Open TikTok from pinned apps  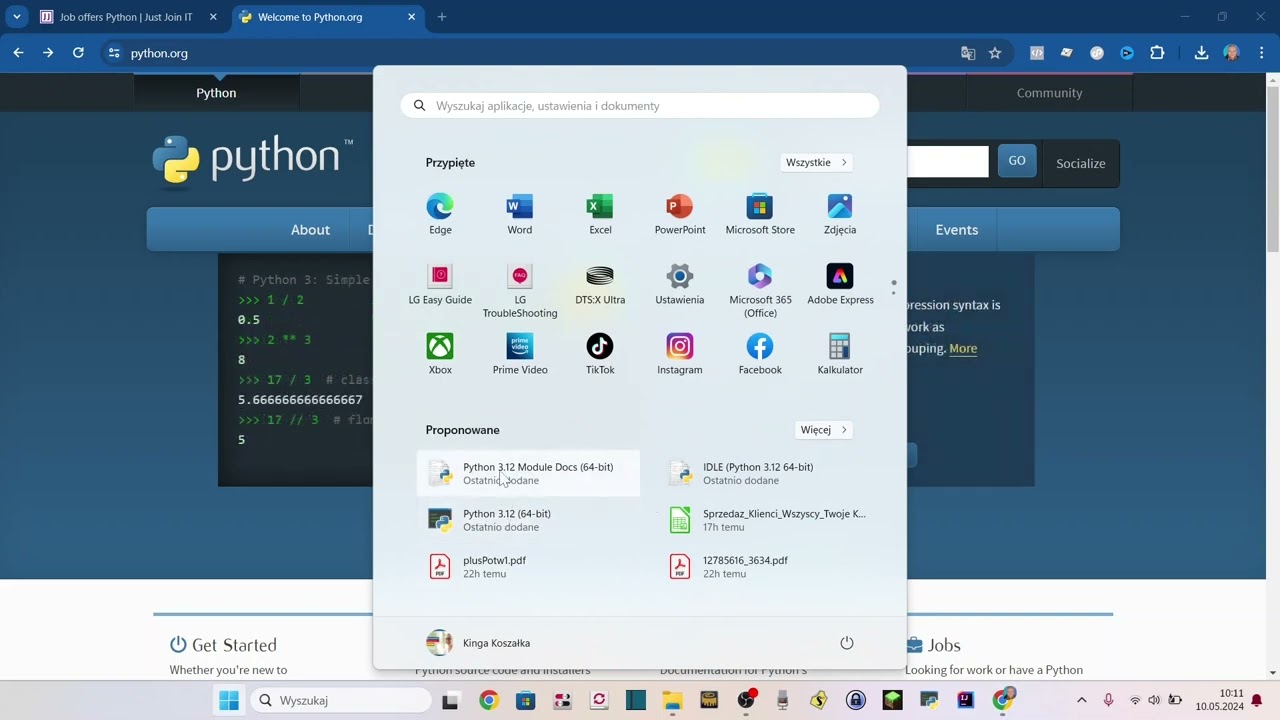point(600,354)
